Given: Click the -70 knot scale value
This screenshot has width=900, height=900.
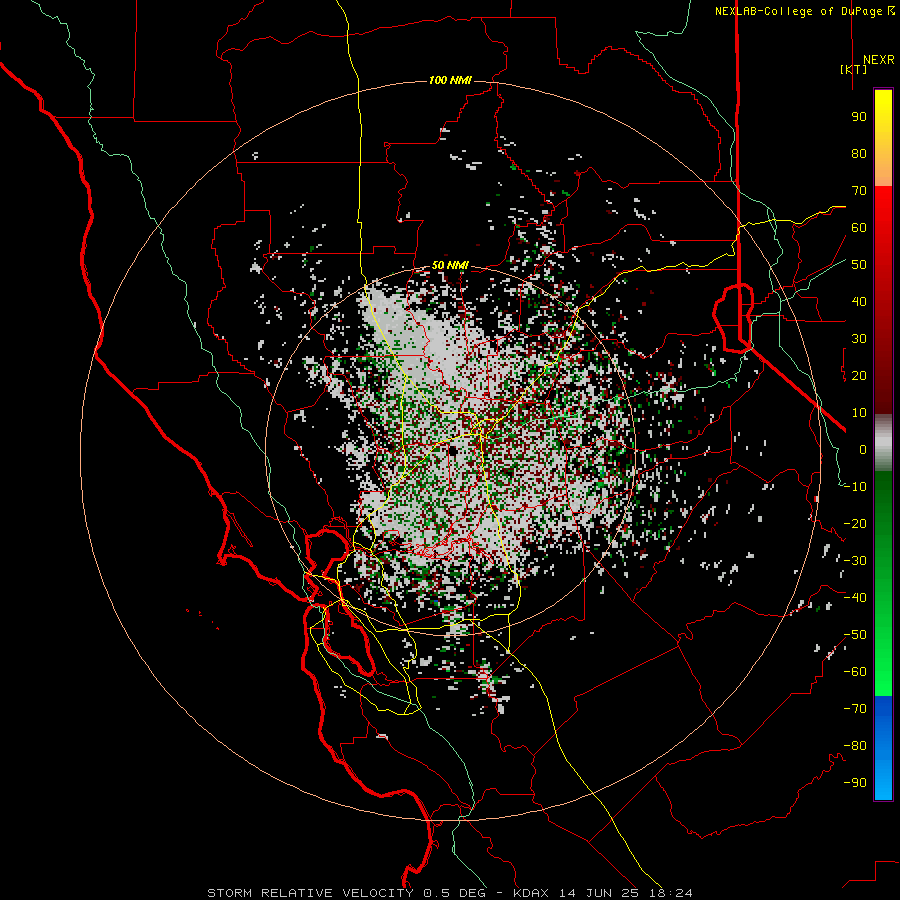Looking at the screenshot, I should click(x=855, y=709).
